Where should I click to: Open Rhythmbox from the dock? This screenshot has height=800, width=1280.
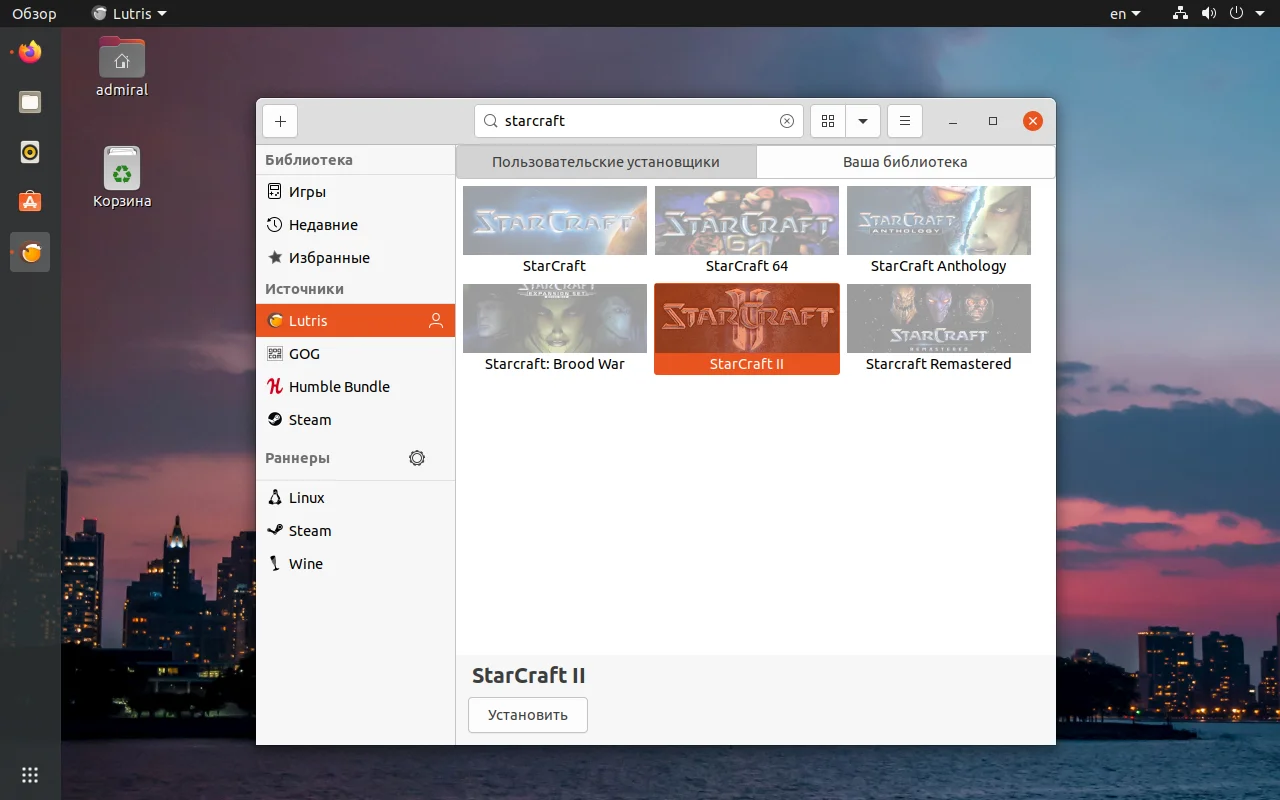[x=30, y=152]
